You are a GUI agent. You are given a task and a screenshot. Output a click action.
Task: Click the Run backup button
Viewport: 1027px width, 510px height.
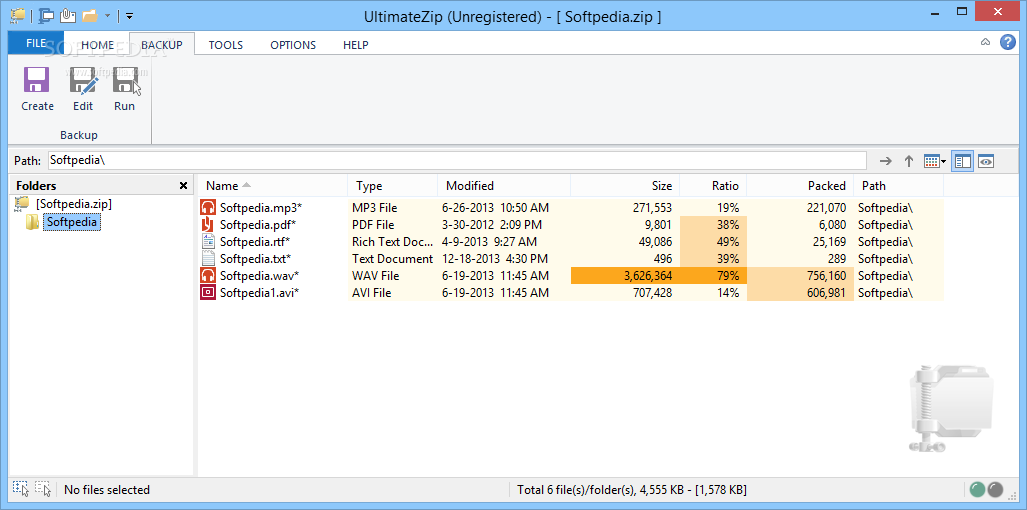point(124,89)
